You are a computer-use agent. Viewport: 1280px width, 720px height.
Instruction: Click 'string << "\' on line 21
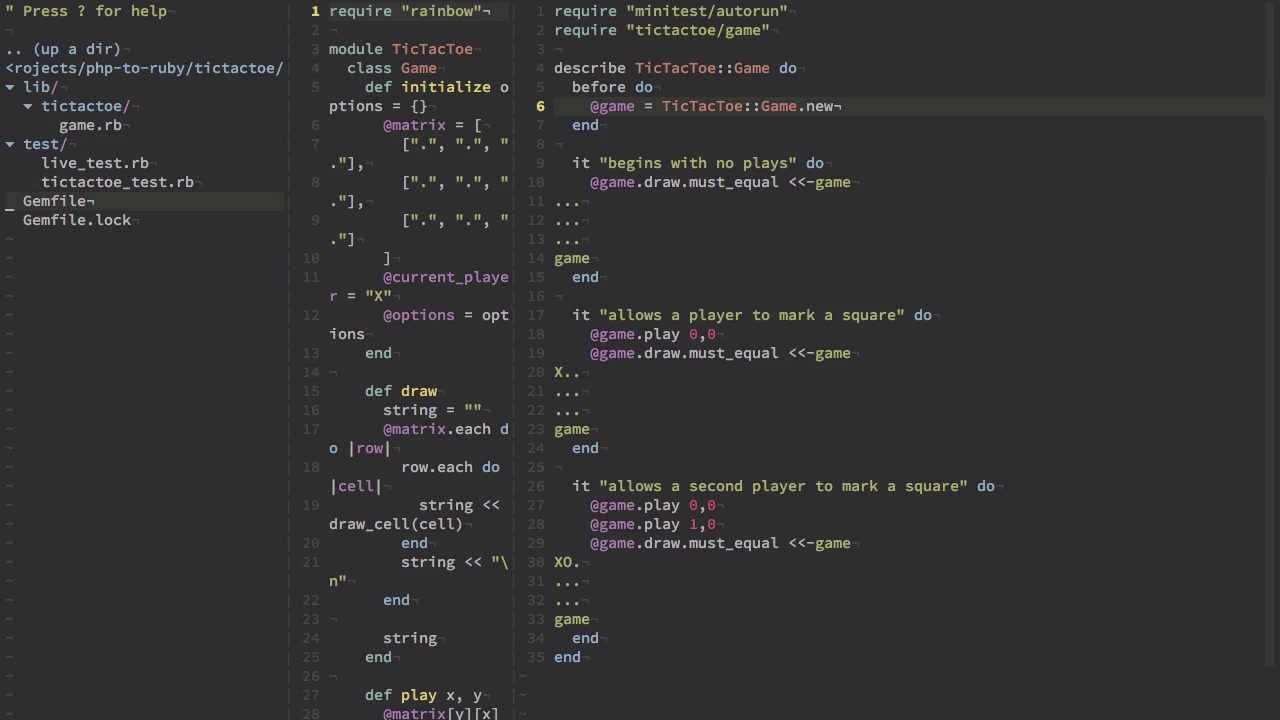point(454,562)
